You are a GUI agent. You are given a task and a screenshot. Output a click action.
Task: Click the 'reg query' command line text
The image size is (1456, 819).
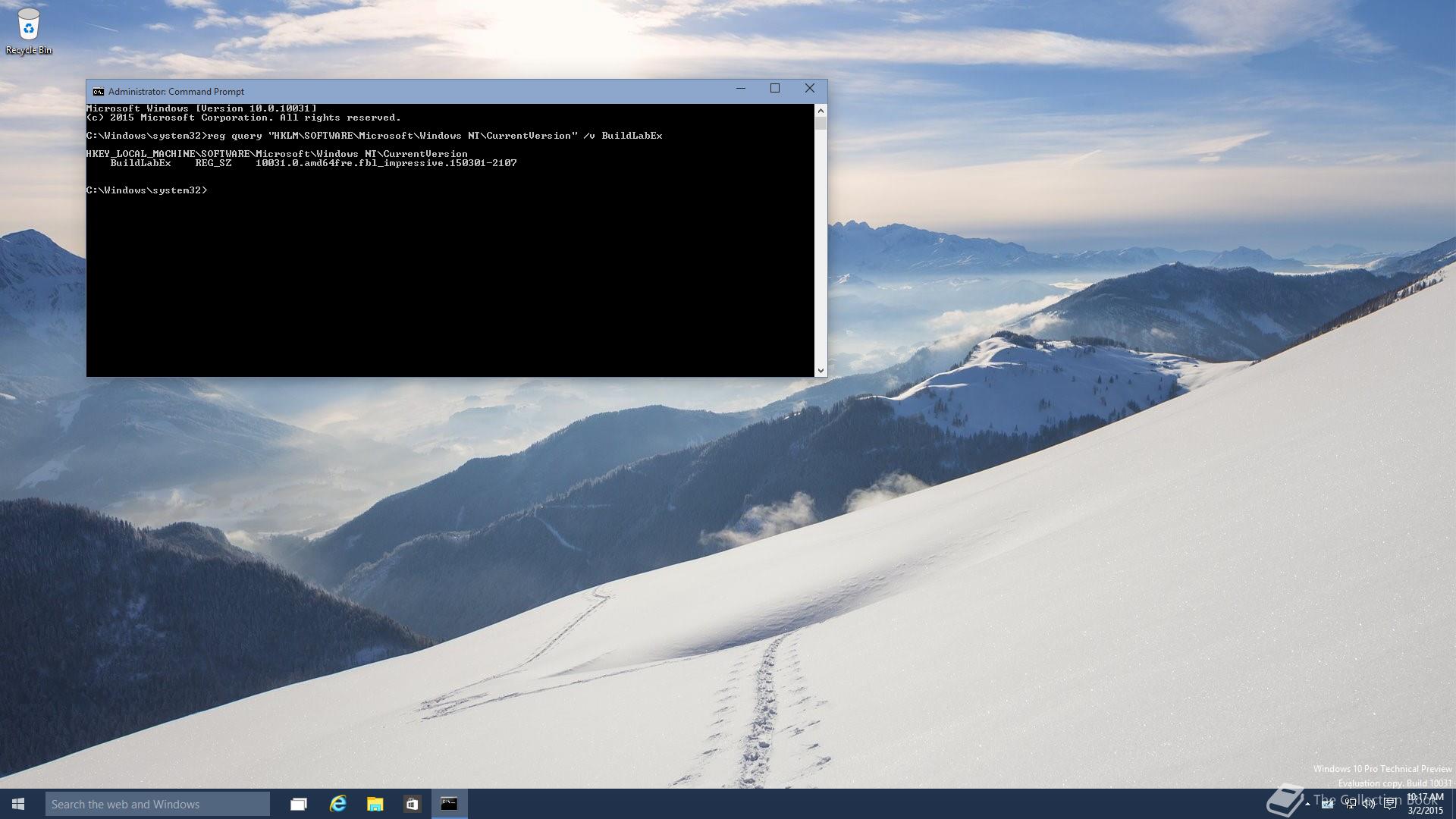(x=435, y=136)
